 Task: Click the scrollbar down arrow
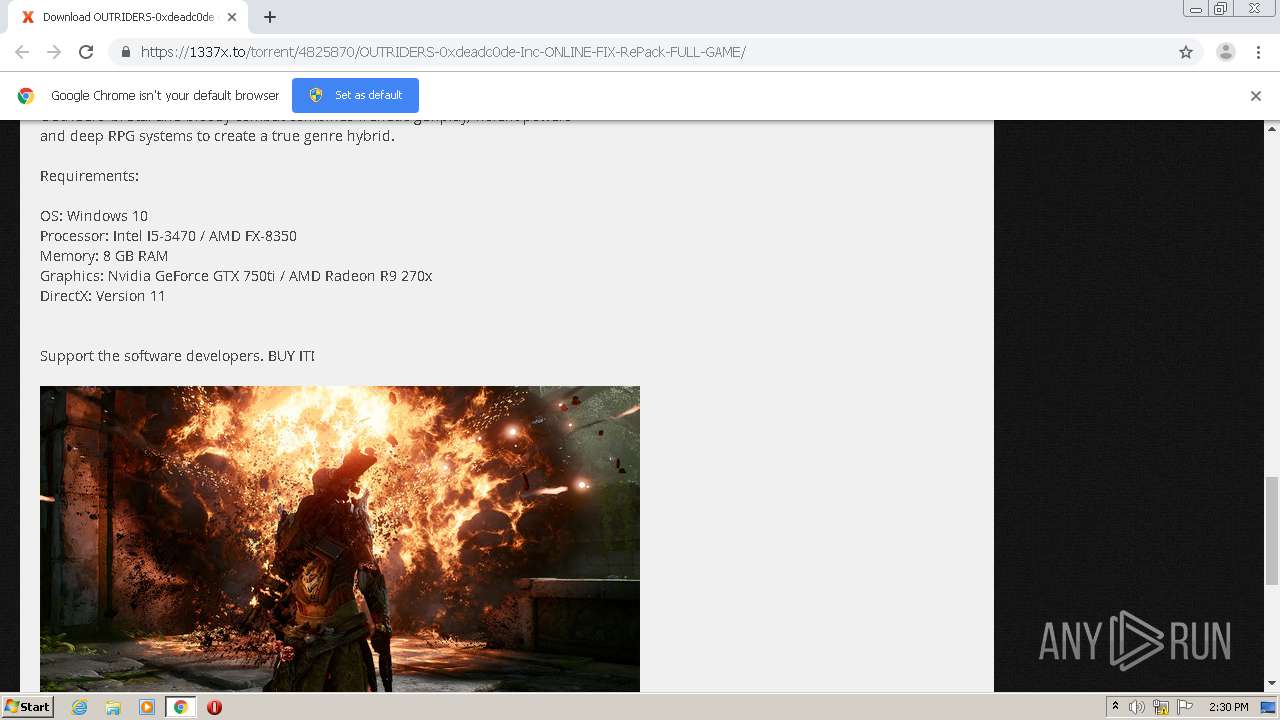[1272, 684]
